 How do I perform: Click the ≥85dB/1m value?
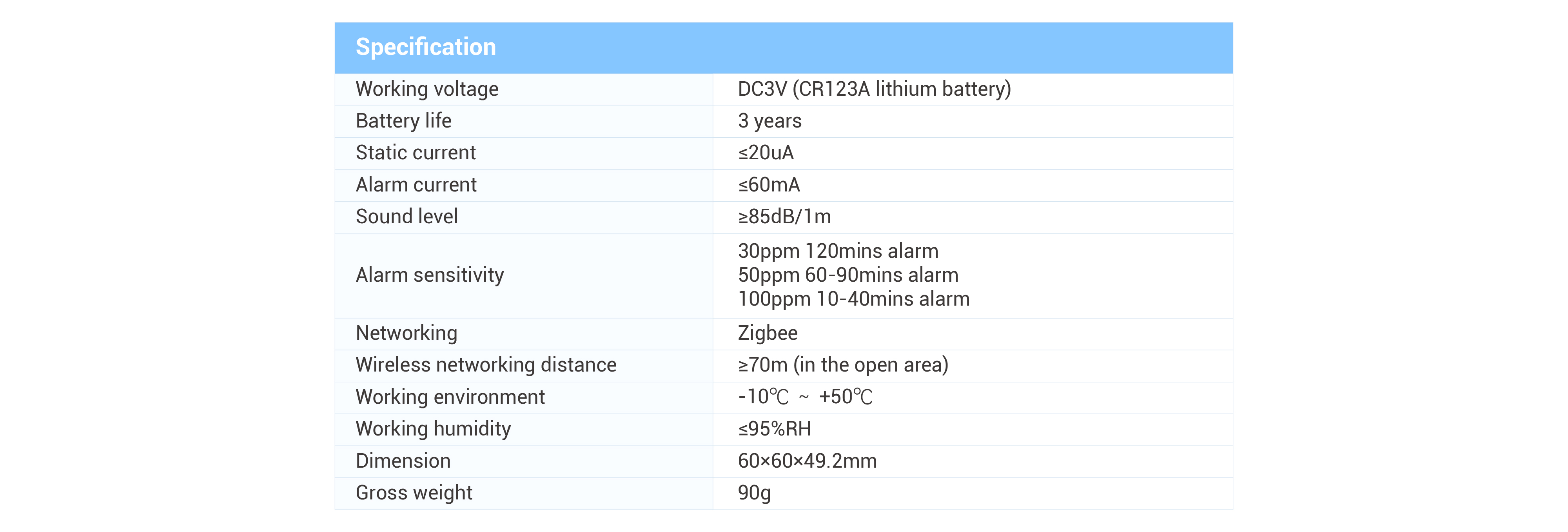[x=783, y=217]
